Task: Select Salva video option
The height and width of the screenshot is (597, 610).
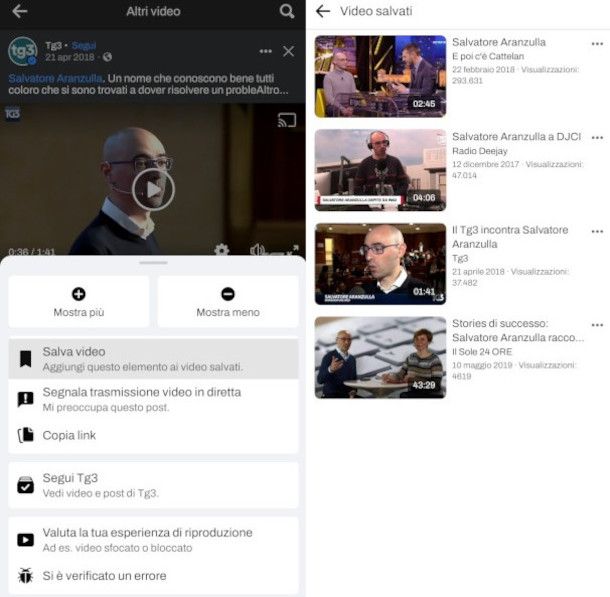Action: 153,359
